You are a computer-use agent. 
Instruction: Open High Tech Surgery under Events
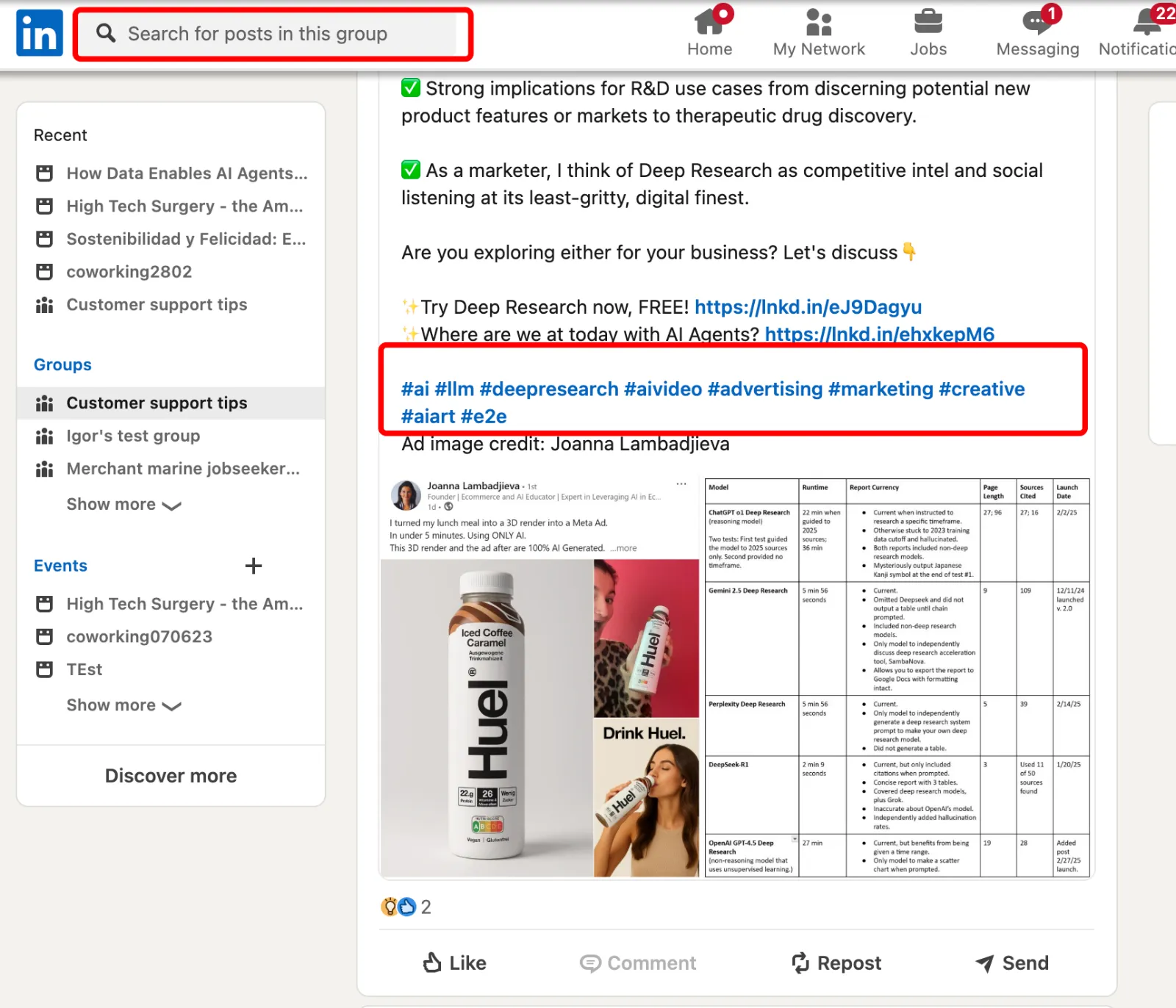pos(185,604)
